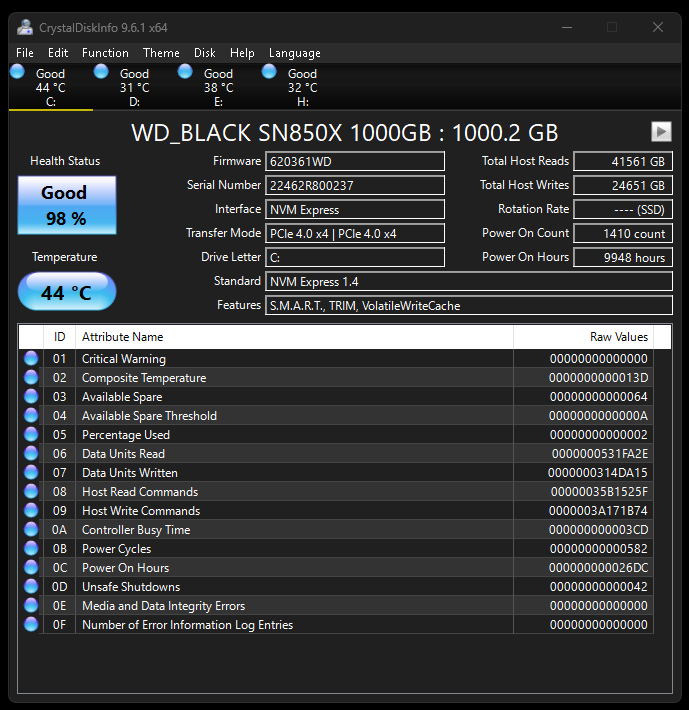Click the Standard field NVM Express 1.4

(469, 281)
